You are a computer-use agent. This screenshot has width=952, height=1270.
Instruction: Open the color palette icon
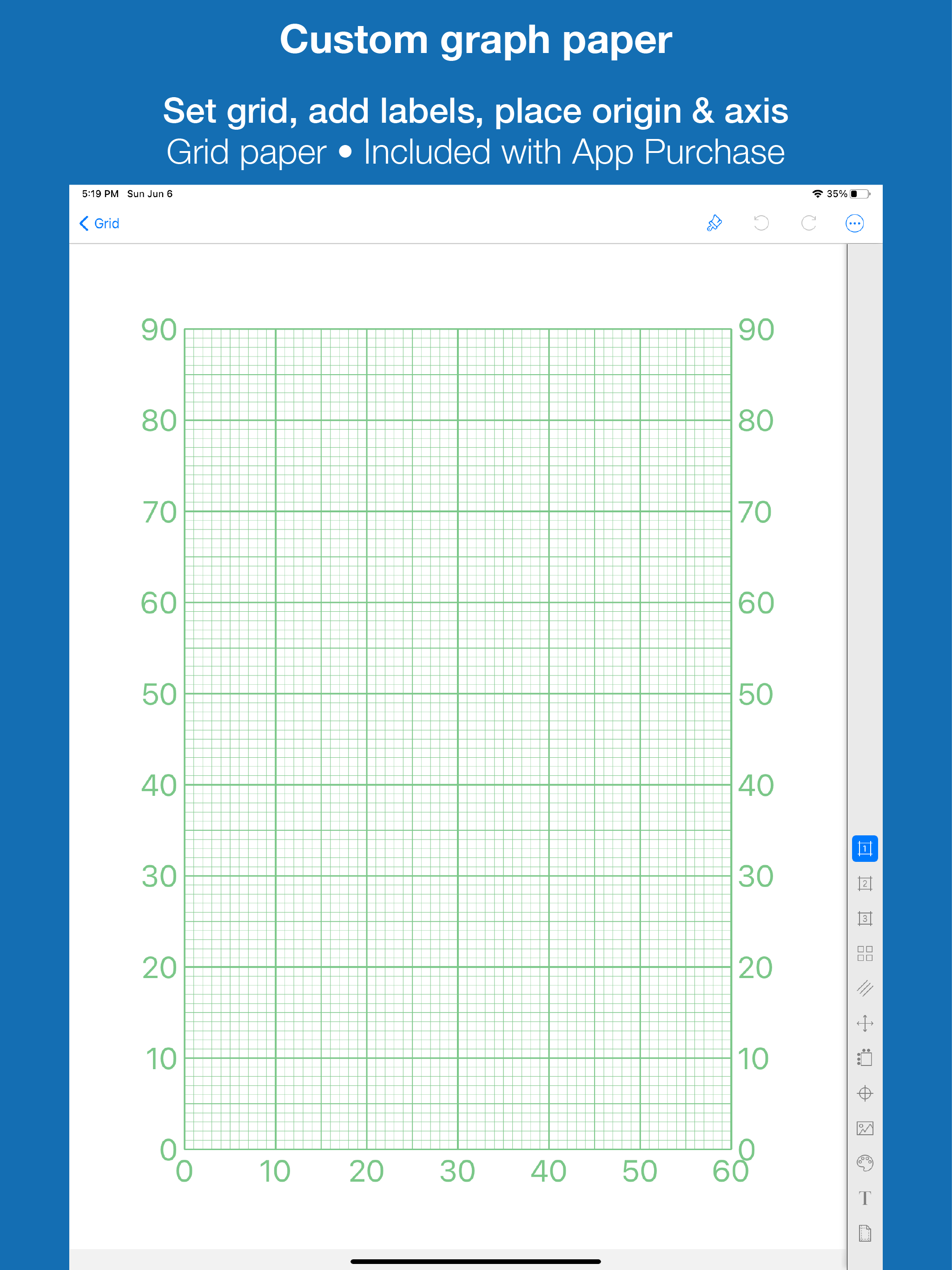[864, 1163]
